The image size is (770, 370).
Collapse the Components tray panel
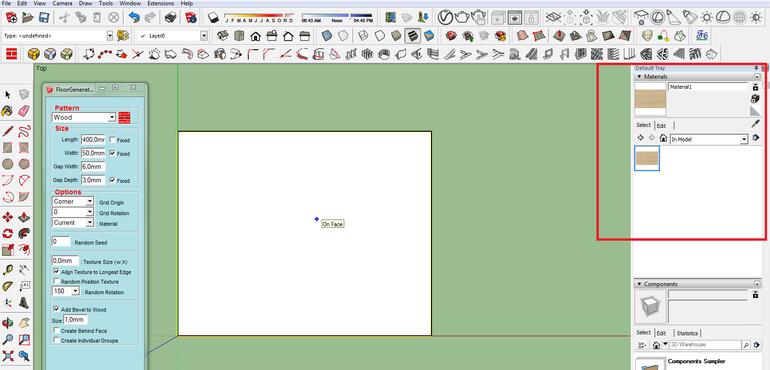point(639,284)
